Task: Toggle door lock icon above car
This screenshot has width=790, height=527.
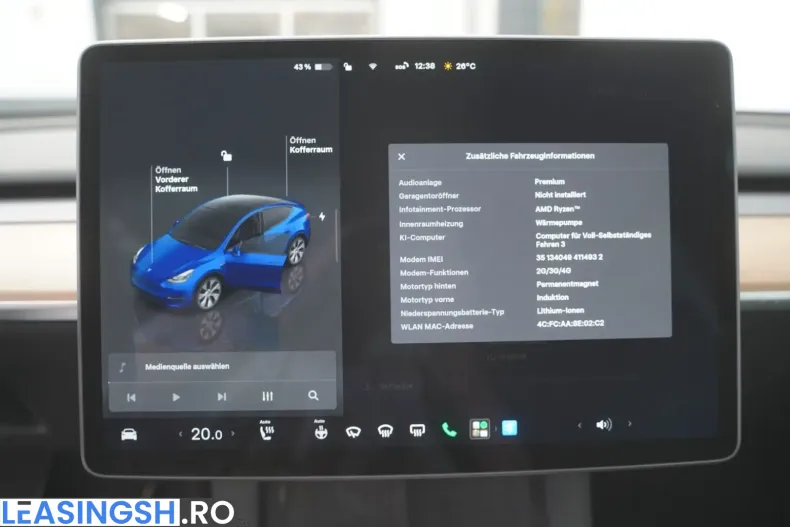Action: click(227, 156)
